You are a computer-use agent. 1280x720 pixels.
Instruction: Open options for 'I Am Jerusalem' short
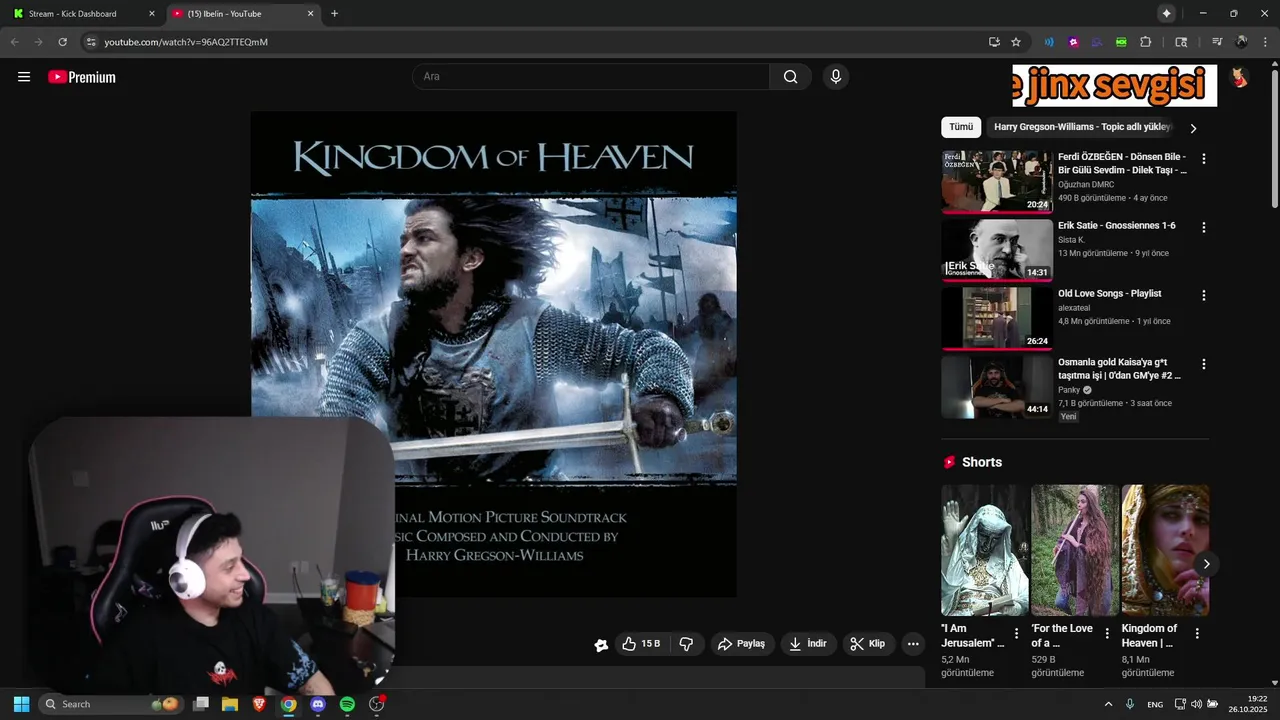click(1016, 633)
